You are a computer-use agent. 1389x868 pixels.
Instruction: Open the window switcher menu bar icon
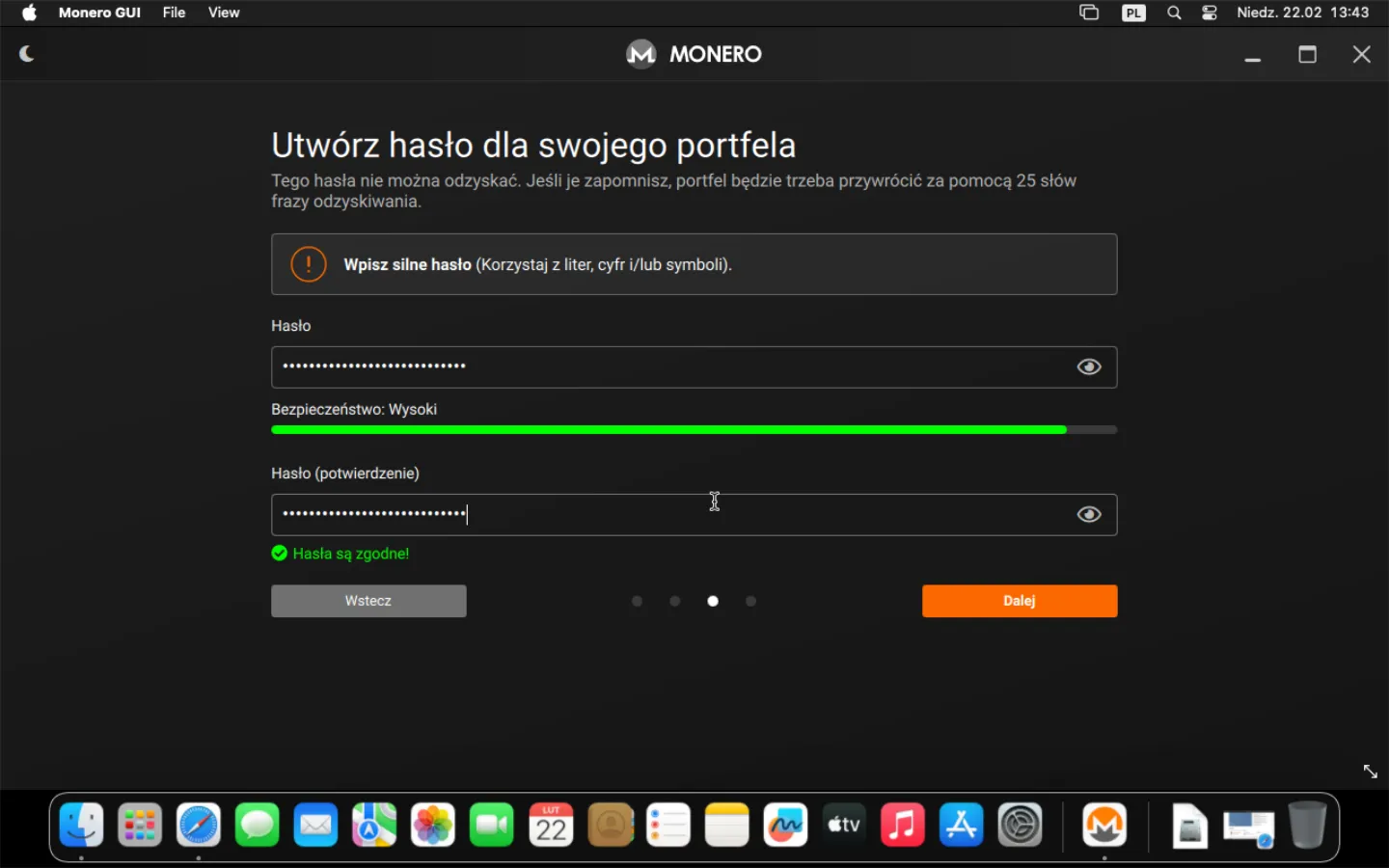1089,13
